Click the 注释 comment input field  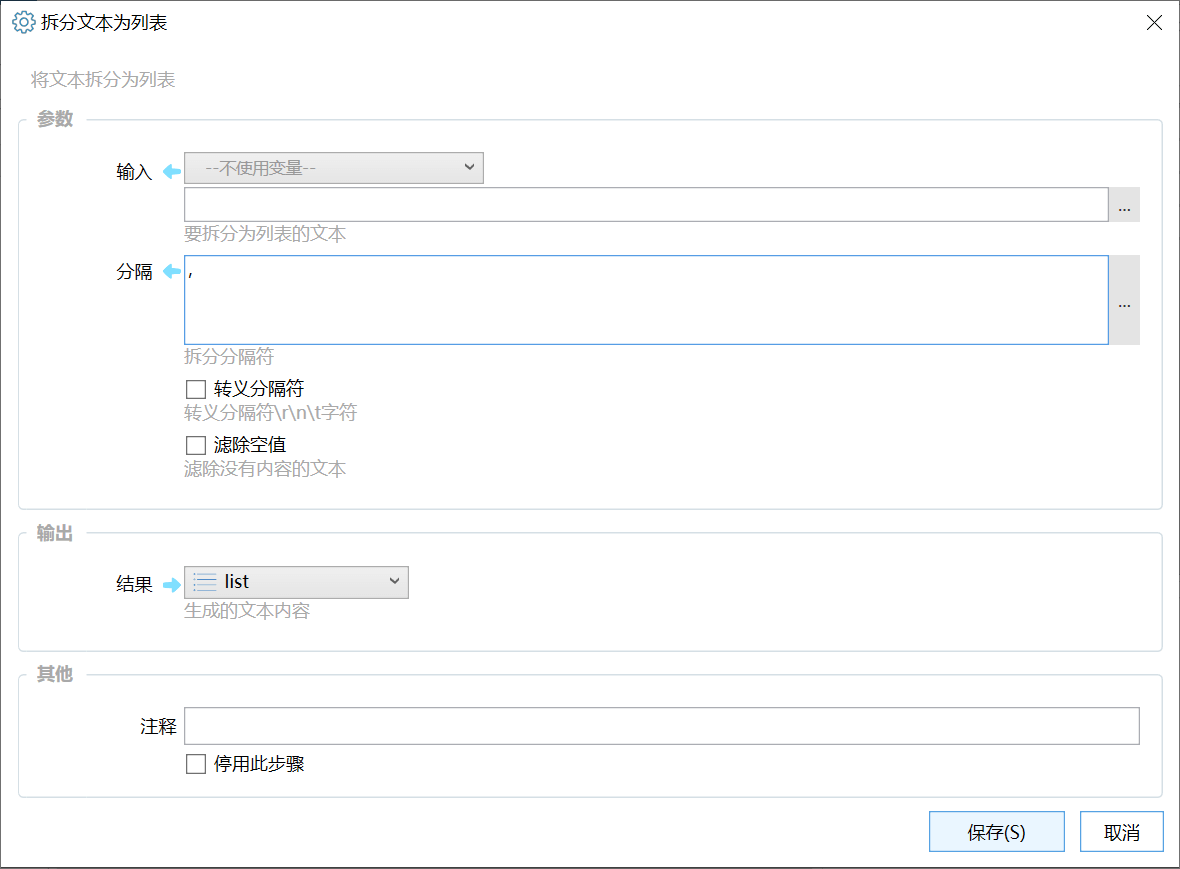[x=661, y=726]
